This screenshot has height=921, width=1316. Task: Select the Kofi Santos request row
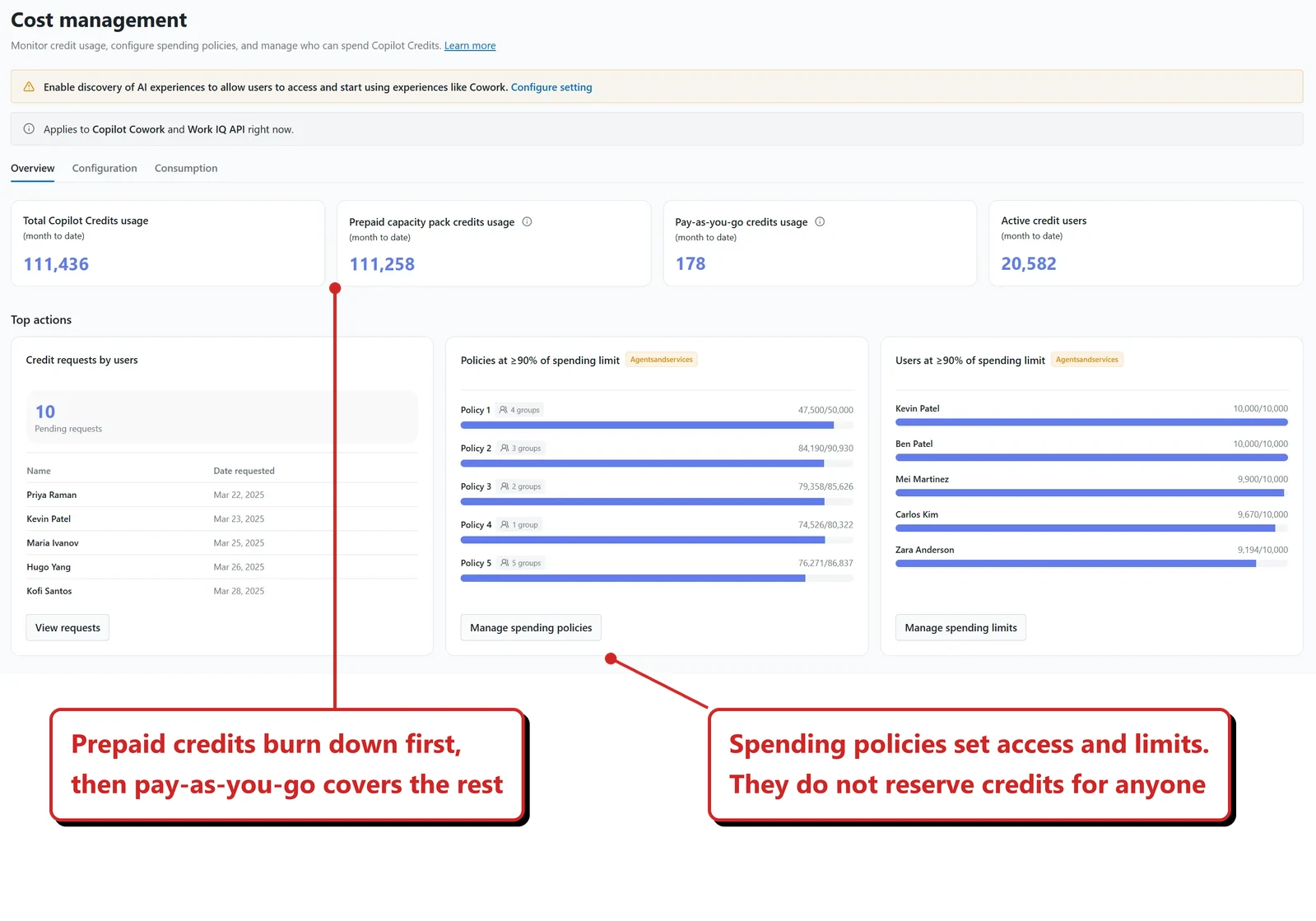pyautogui.click(x=222, y=591)
